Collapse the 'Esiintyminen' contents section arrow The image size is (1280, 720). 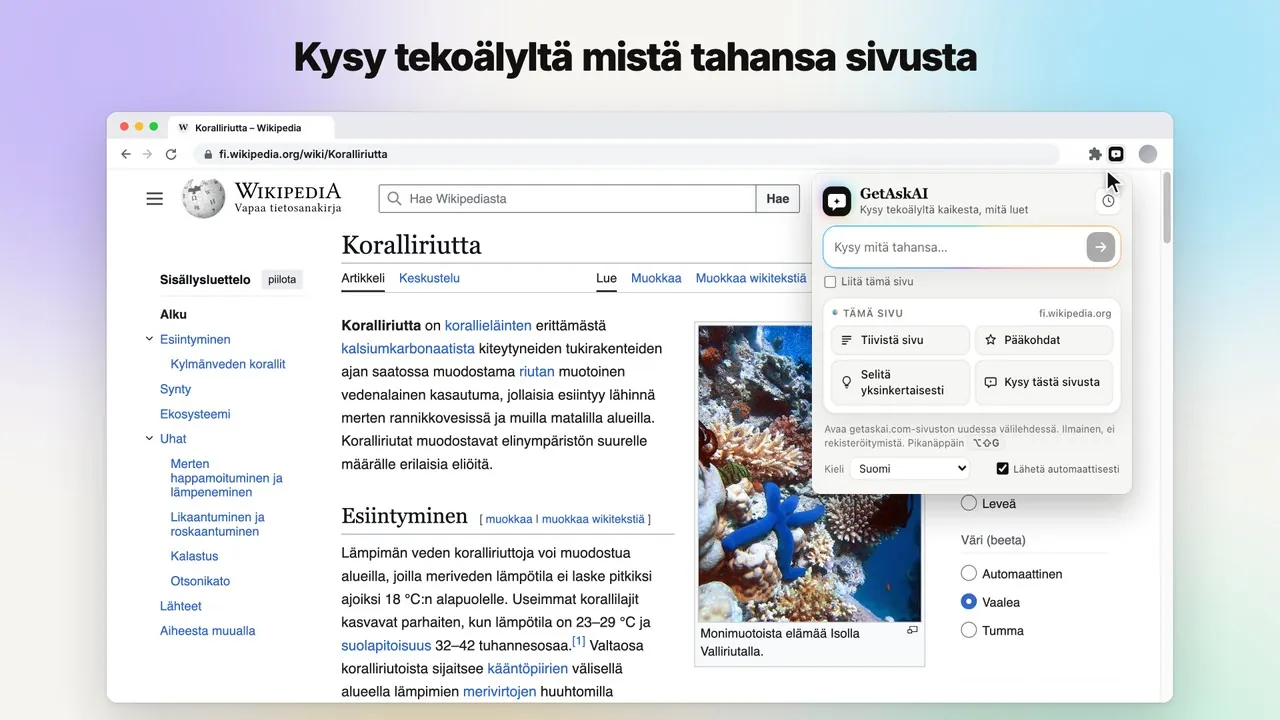[x=149, y=339]
